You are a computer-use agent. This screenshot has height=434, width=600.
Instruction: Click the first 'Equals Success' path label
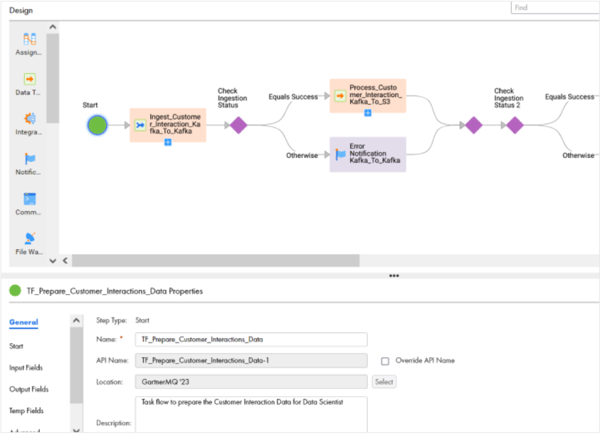[x=293, y=97]
